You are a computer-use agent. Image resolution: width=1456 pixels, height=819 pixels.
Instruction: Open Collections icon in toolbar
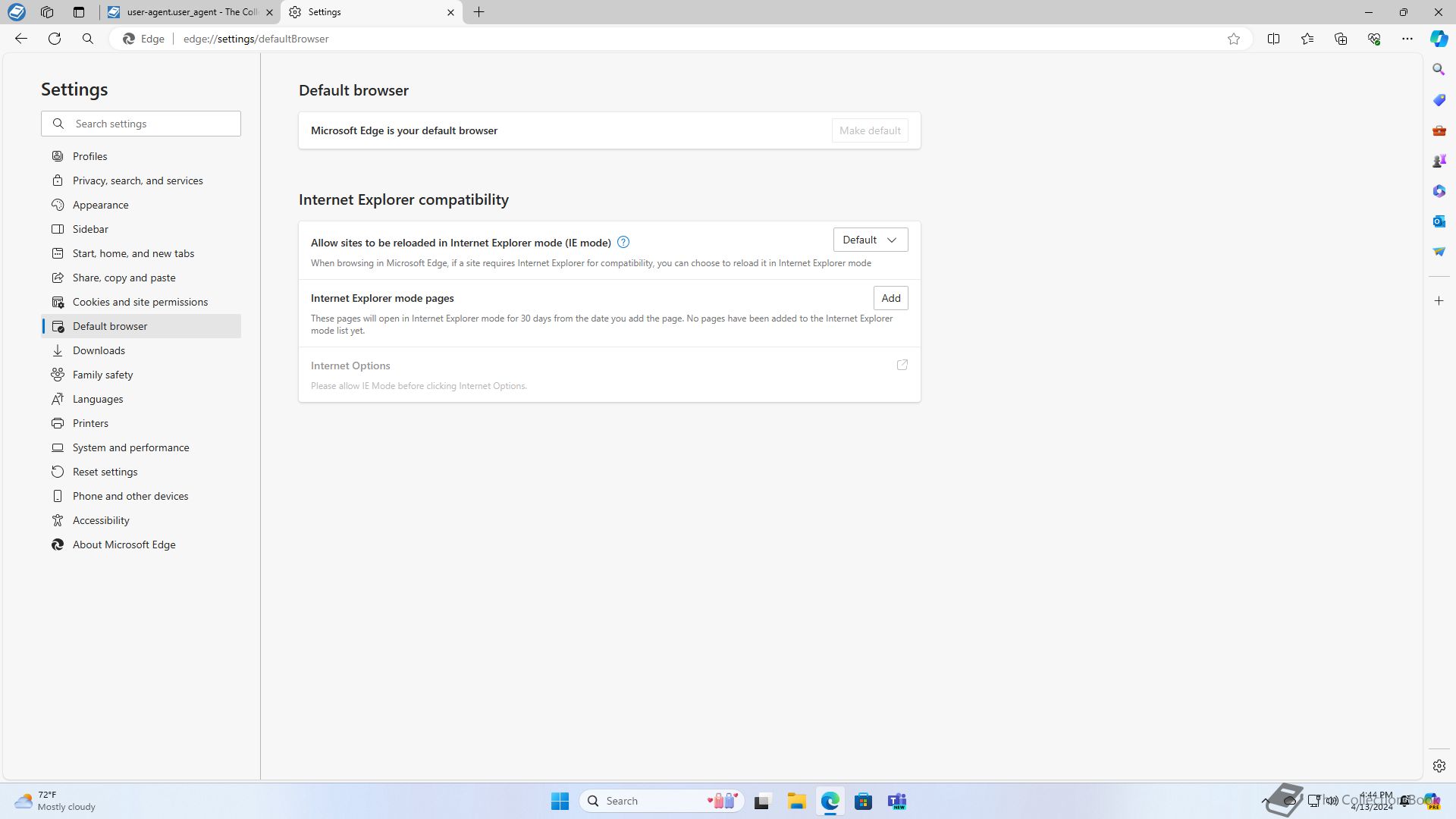click(1341, 39)
